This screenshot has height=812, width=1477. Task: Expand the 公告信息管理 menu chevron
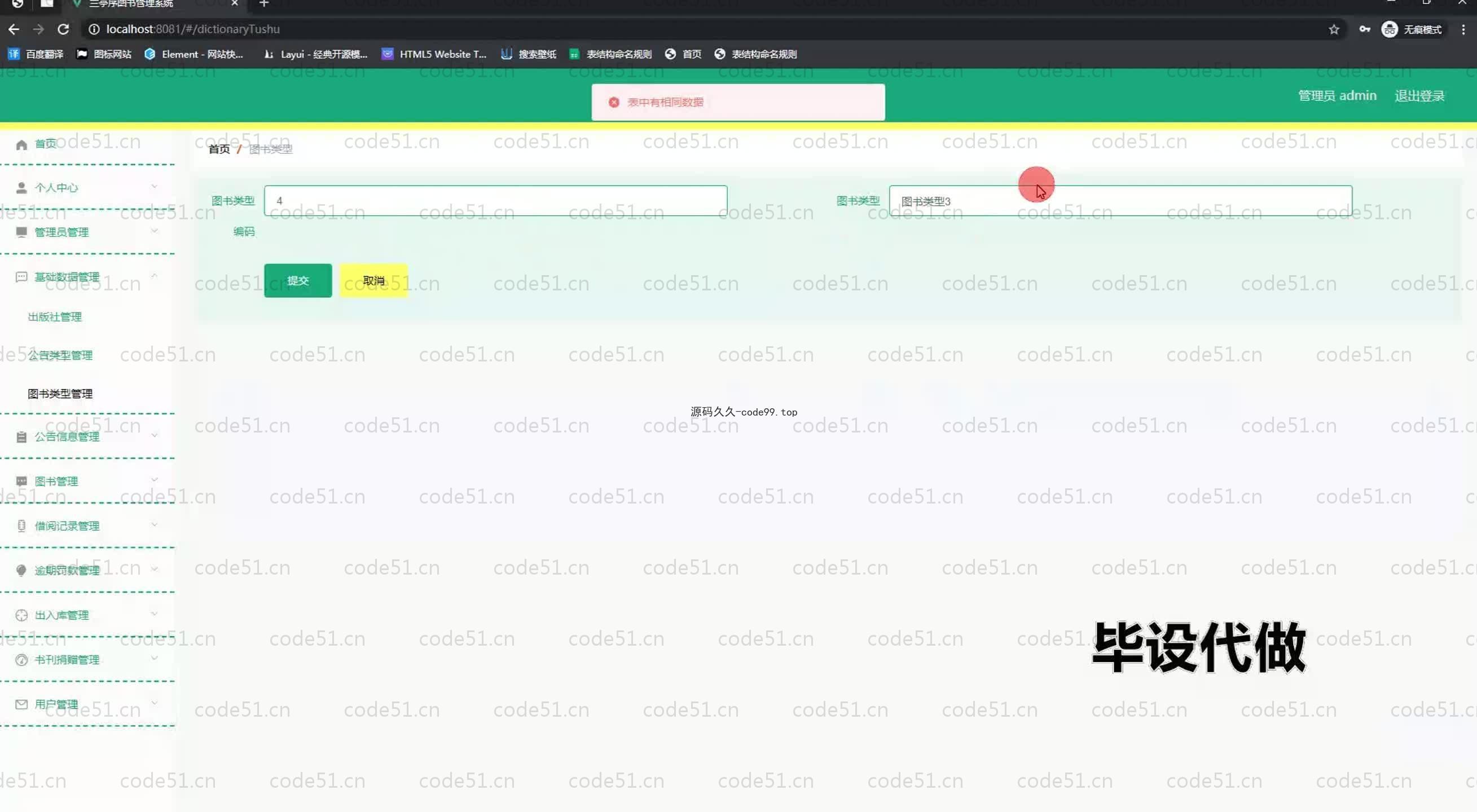(x=154, y=435)
